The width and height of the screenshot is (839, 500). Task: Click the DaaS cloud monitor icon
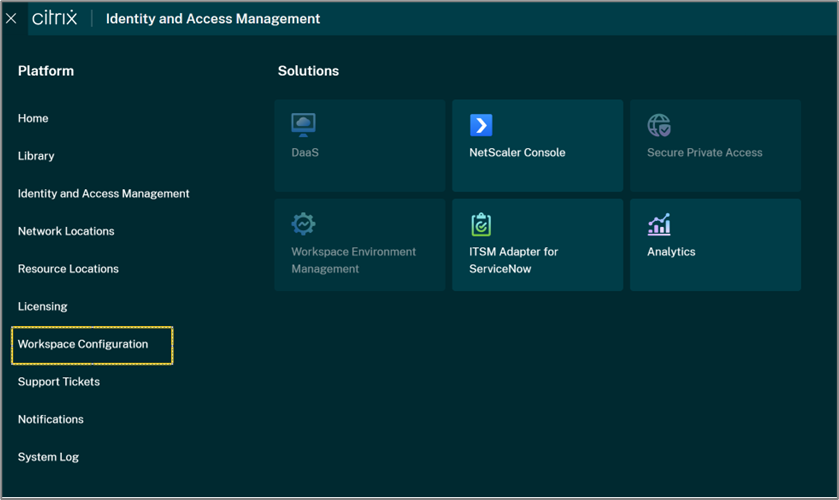(303, 124)
